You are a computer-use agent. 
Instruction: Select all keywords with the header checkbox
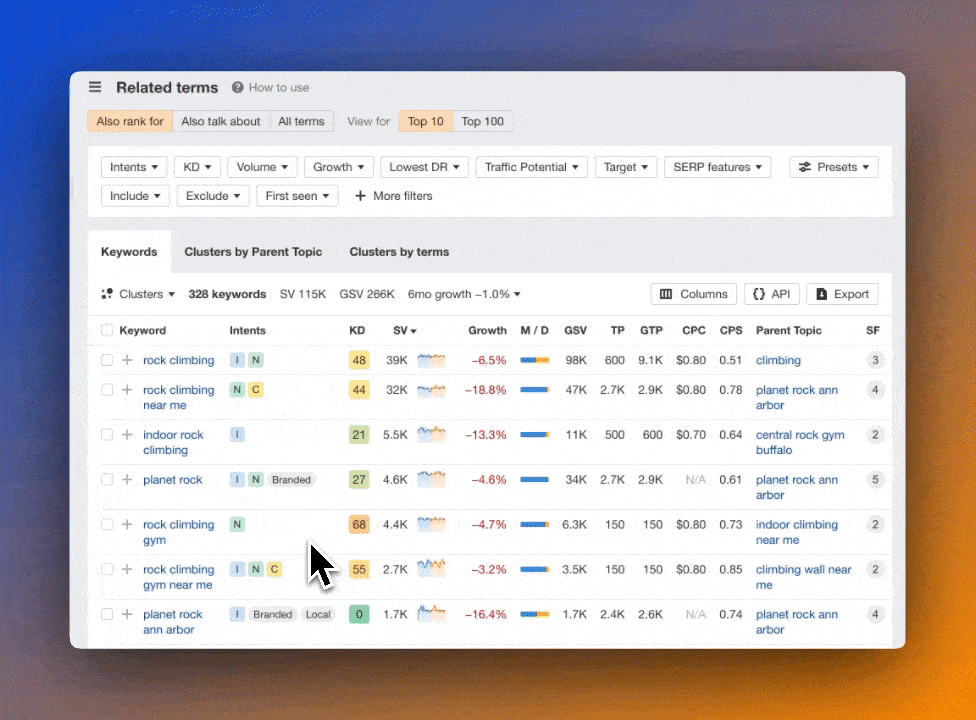pyautogui.click(x=107, y=330)
